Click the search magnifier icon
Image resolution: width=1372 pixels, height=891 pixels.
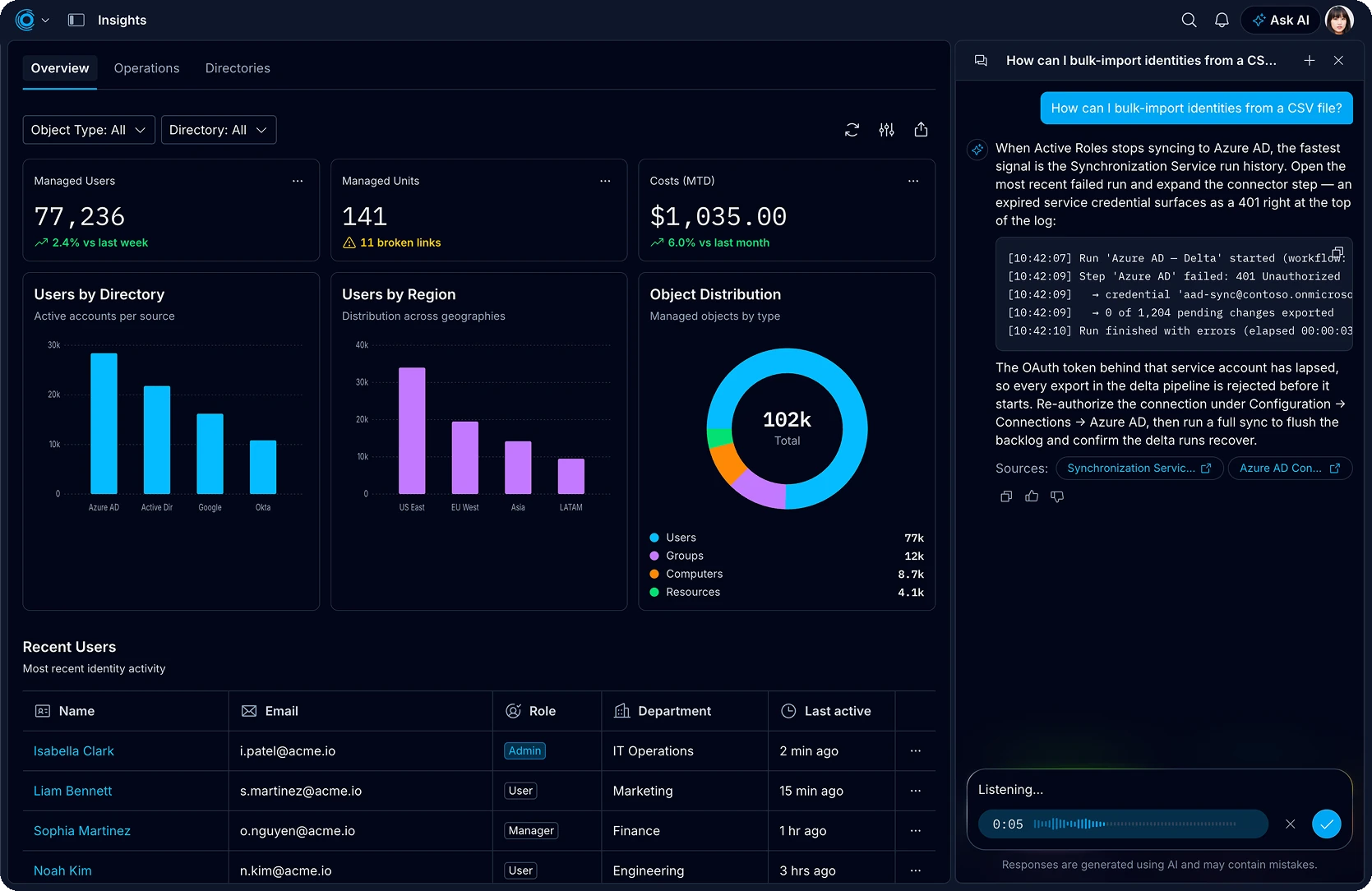click(x=1189, y=20)
